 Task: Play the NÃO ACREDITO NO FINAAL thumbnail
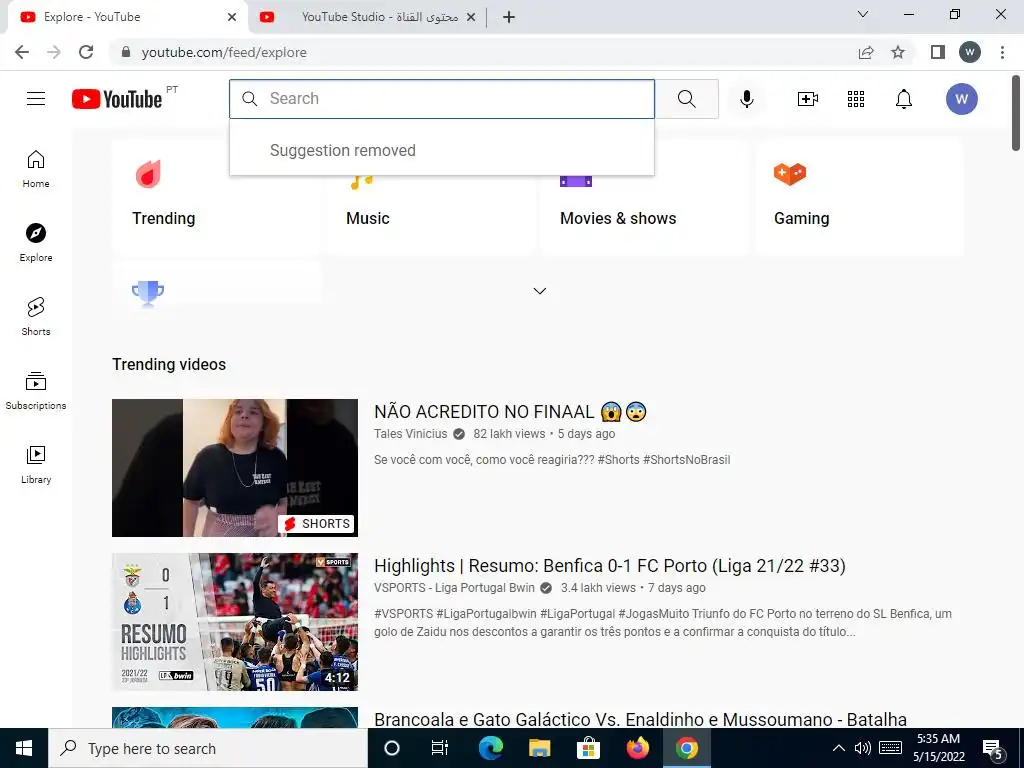click(234, 468)
